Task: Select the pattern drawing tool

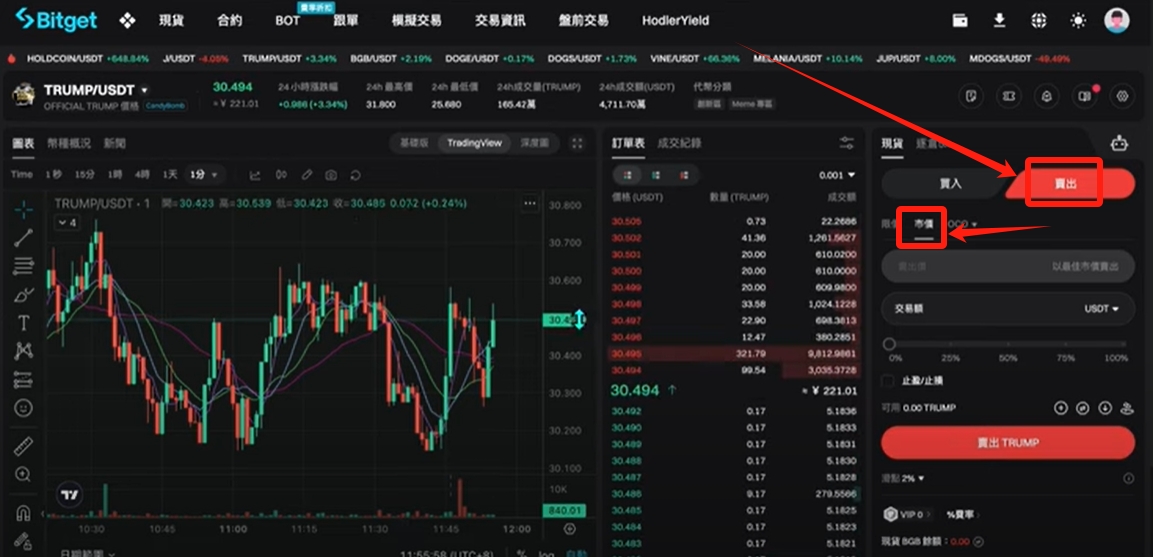Action: click(24, 351)
